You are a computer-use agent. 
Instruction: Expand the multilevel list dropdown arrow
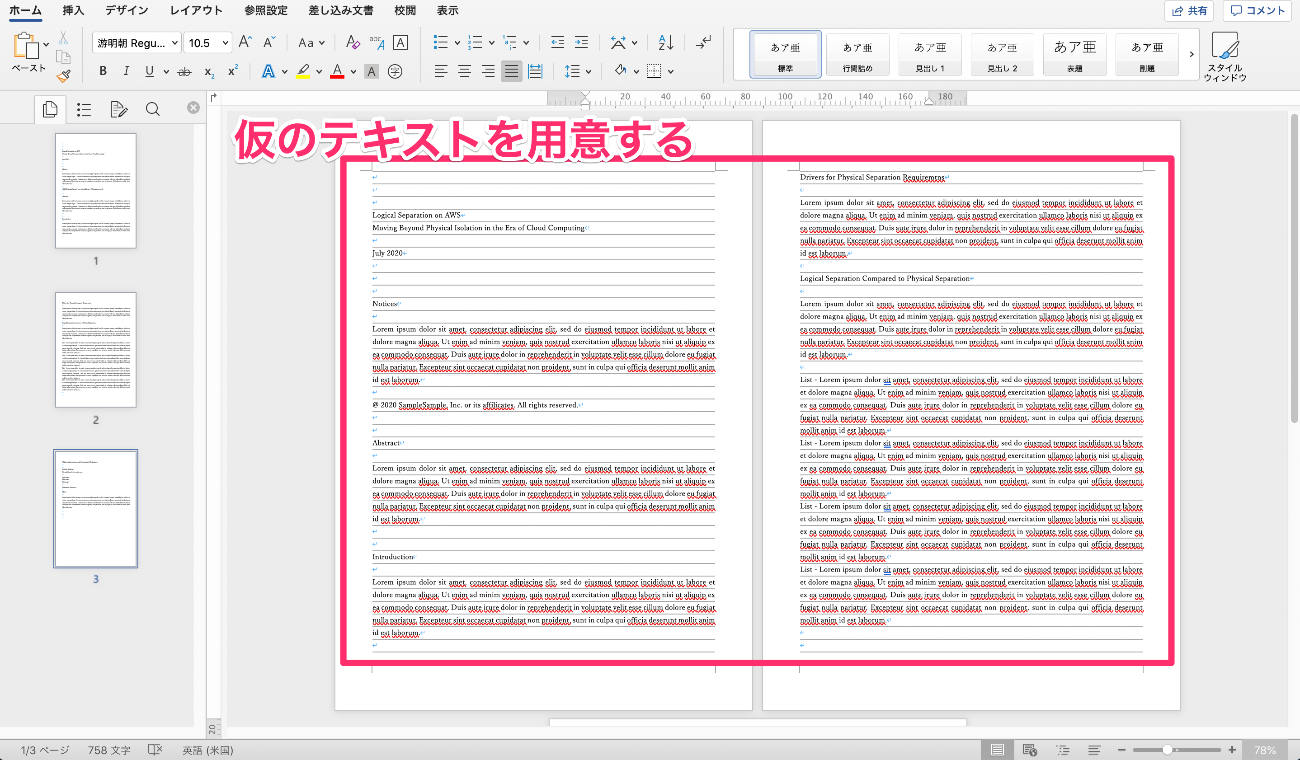(526, 43)
